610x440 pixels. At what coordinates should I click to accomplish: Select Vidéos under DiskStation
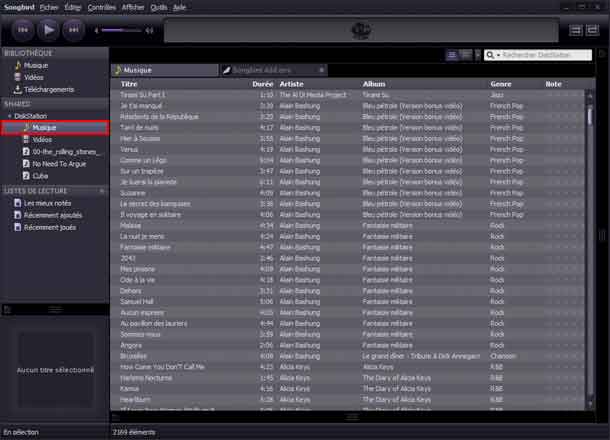coord(42,140)
